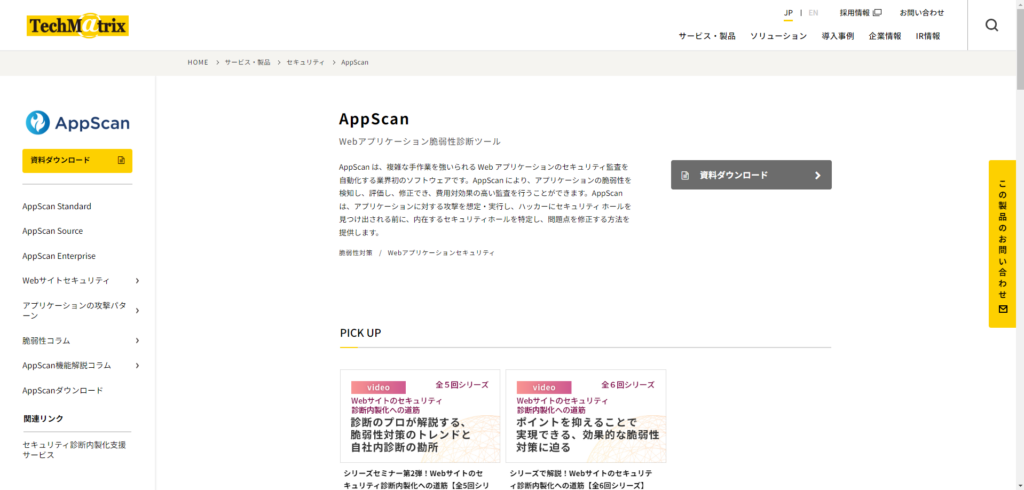The height and width of the screenshot is (490, 1024).
Task: Open ソリューション menu item
Action: click(x=778, y=36)
